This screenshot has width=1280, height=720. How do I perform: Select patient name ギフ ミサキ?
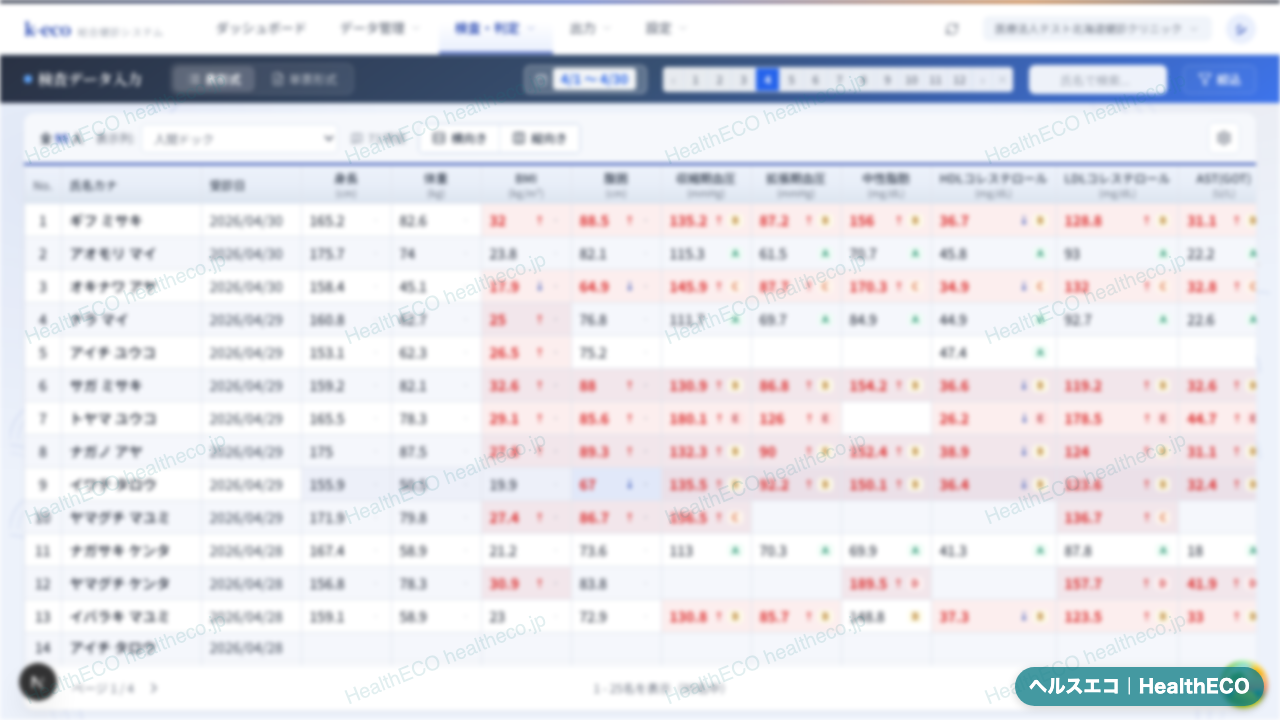coord(105,221)
